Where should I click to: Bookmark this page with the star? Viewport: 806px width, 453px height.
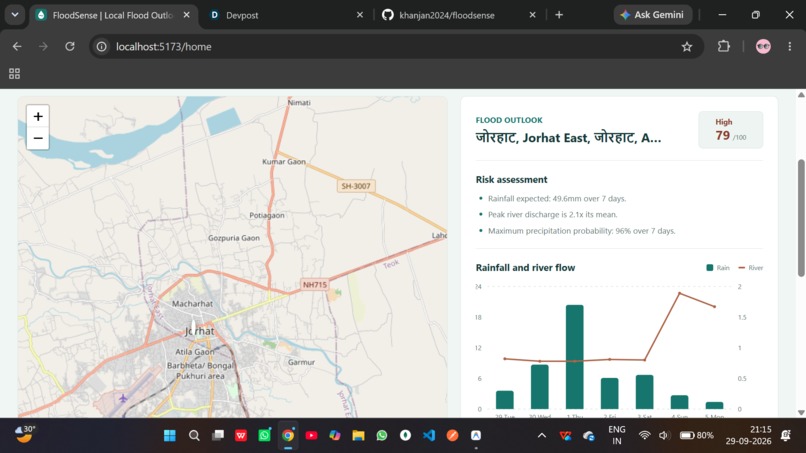coord(687,47)
